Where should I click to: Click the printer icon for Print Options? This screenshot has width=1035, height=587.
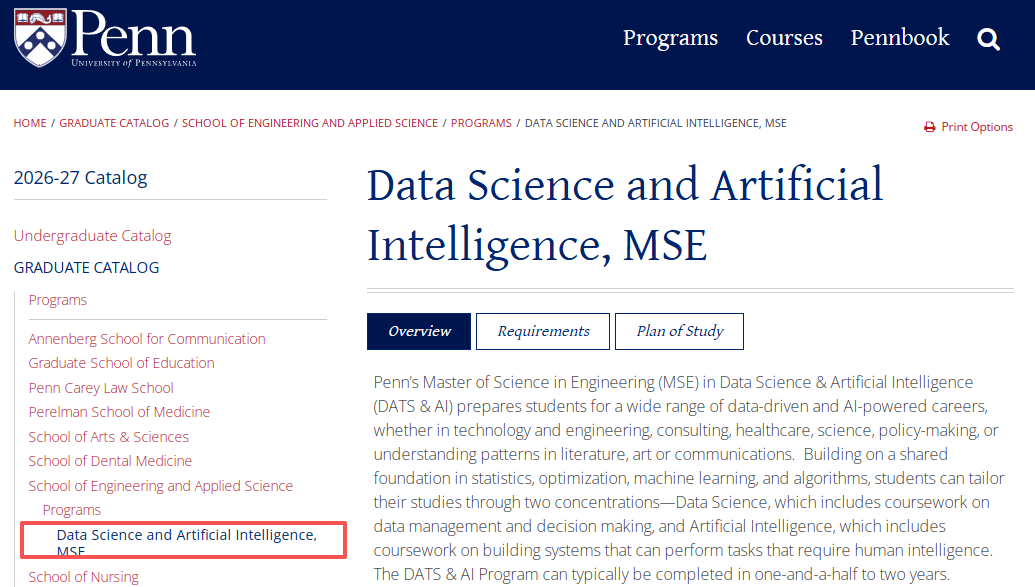(929, 127)
